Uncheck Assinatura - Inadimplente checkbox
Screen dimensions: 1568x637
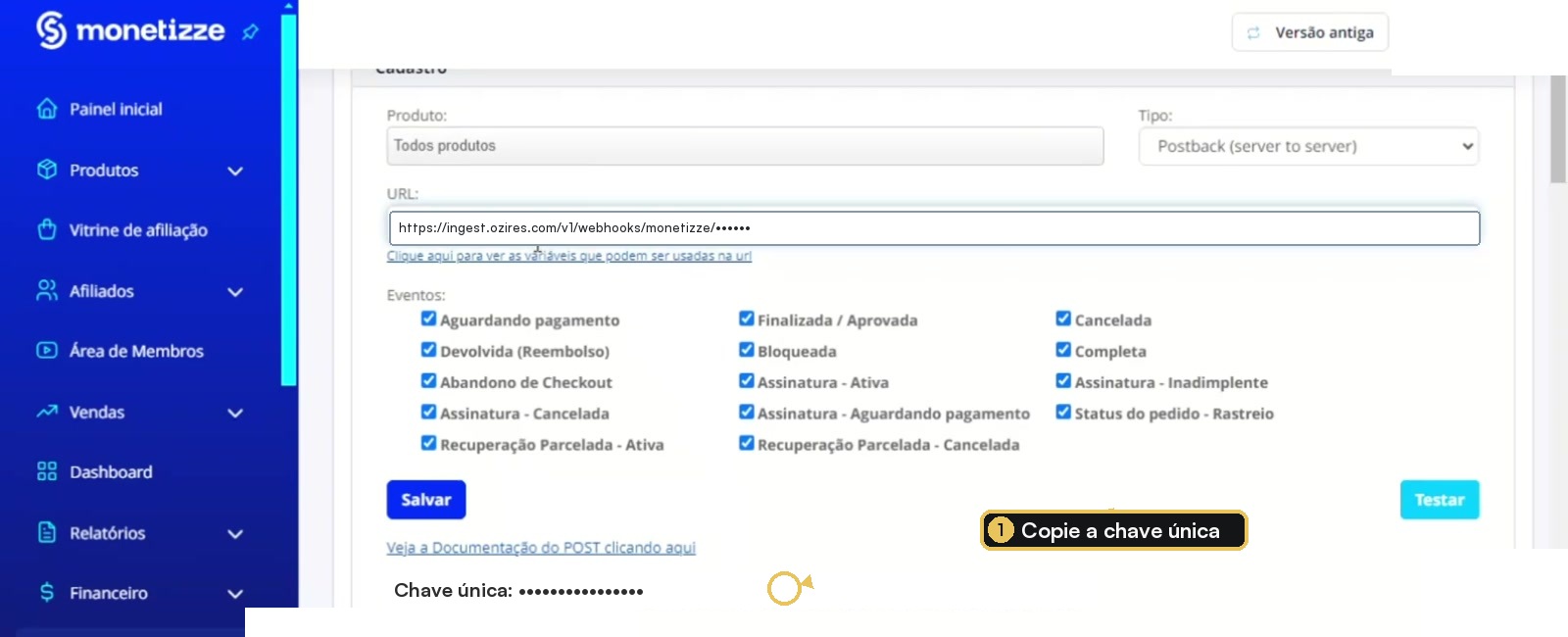click(1063, 381)
